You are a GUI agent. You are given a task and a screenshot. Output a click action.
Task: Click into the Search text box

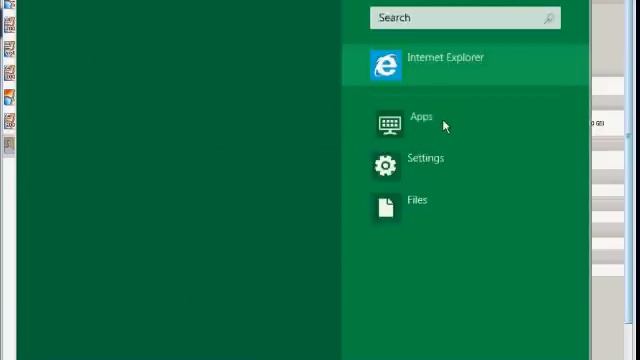coord(465,18)
